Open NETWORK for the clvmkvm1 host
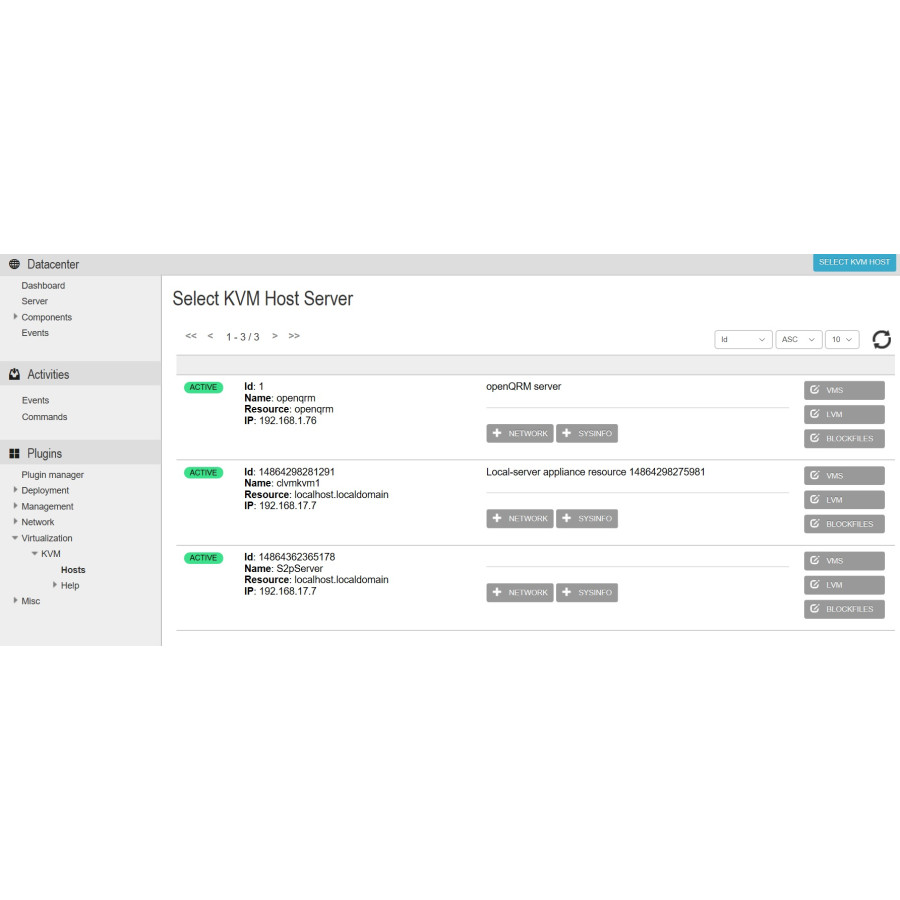 (x=520, y=518)
